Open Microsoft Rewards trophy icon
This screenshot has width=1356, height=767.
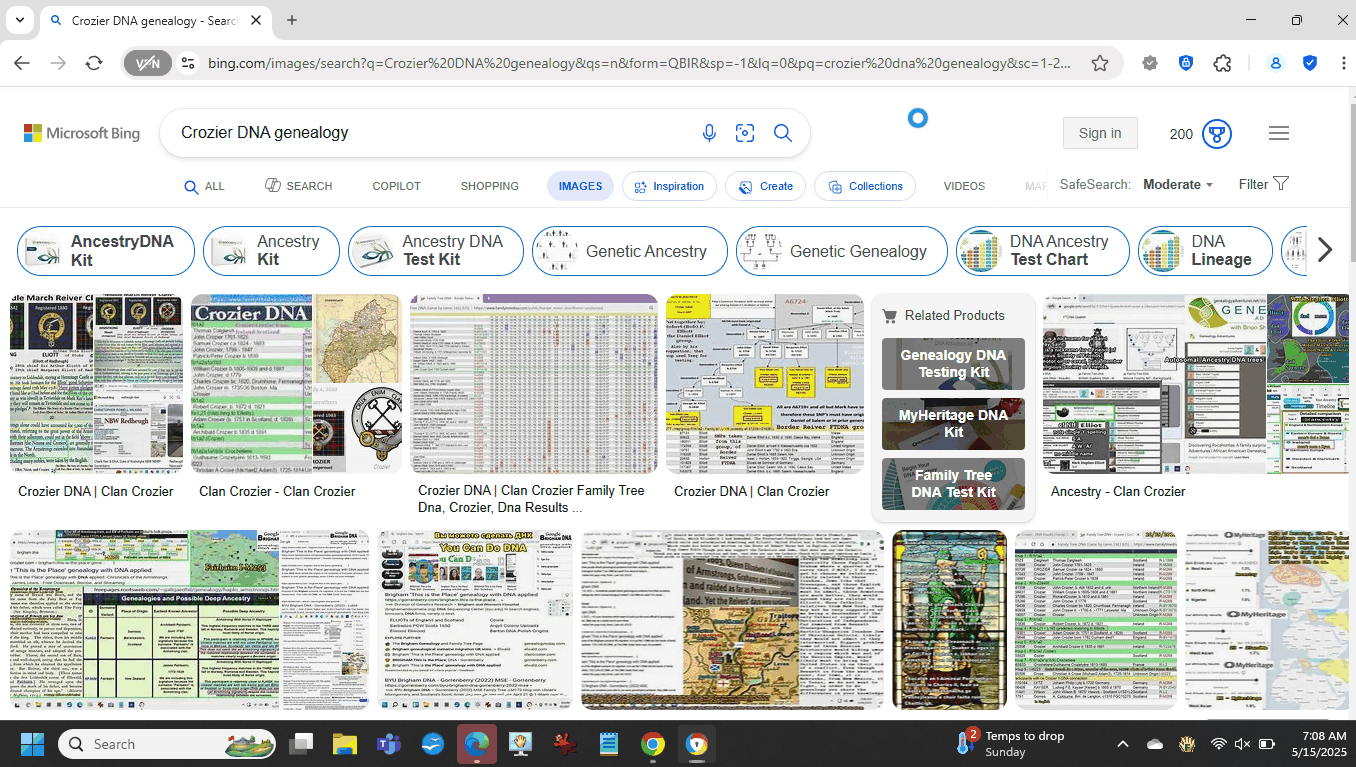pyautogui.click(x=1217, y=133)
